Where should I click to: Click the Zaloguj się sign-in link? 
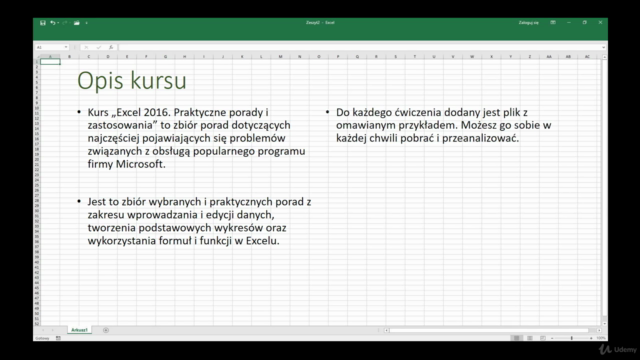[x=529, y=23]
